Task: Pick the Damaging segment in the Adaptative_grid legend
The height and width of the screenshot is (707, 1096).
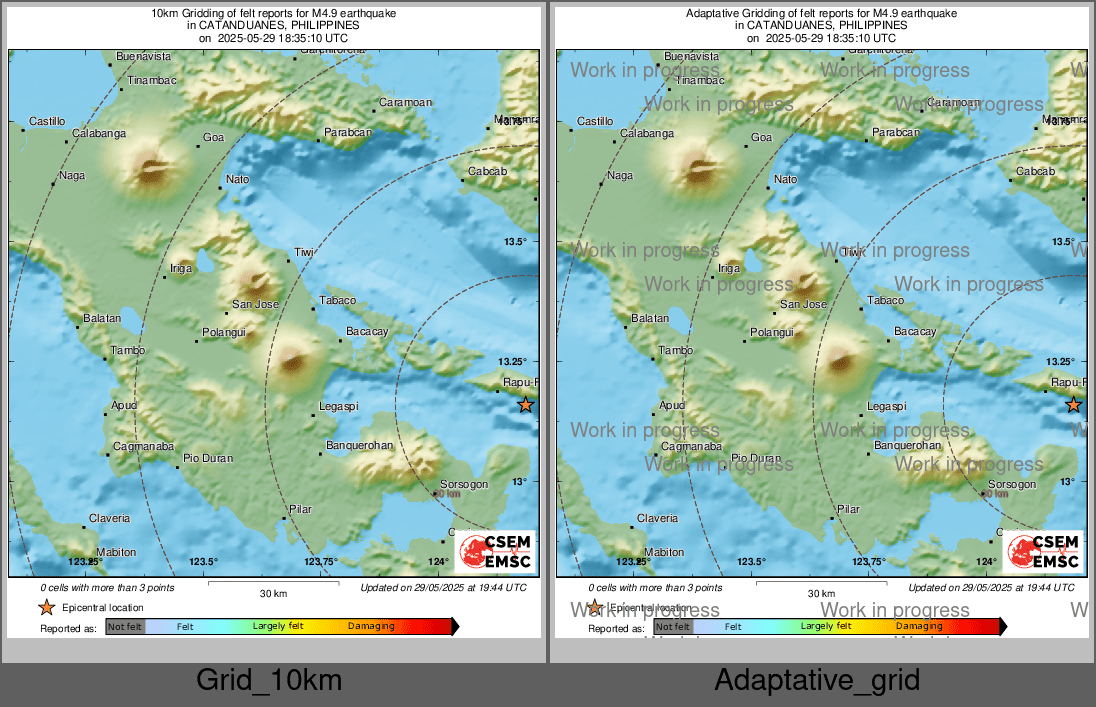Action: [919, 627]
